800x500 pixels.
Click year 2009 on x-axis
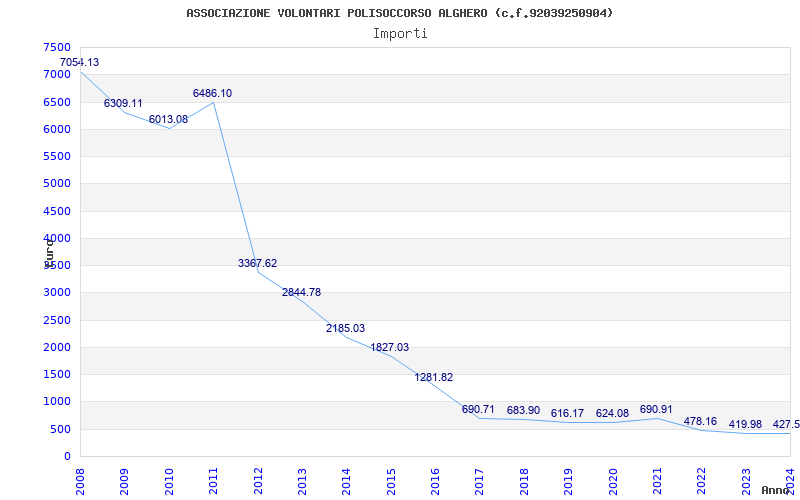tap(124, 481)
